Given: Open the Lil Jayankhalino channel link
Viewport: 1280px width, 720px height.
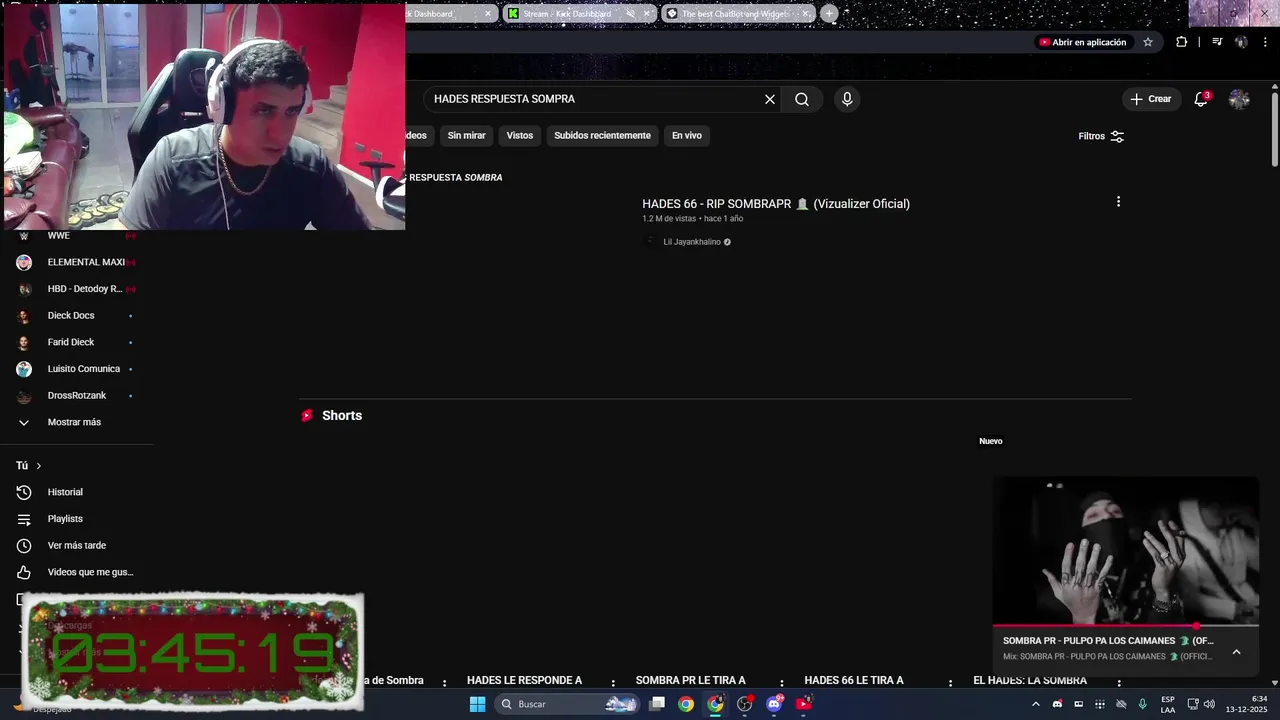Looking at the screenshot, I should tap(692, 242).
